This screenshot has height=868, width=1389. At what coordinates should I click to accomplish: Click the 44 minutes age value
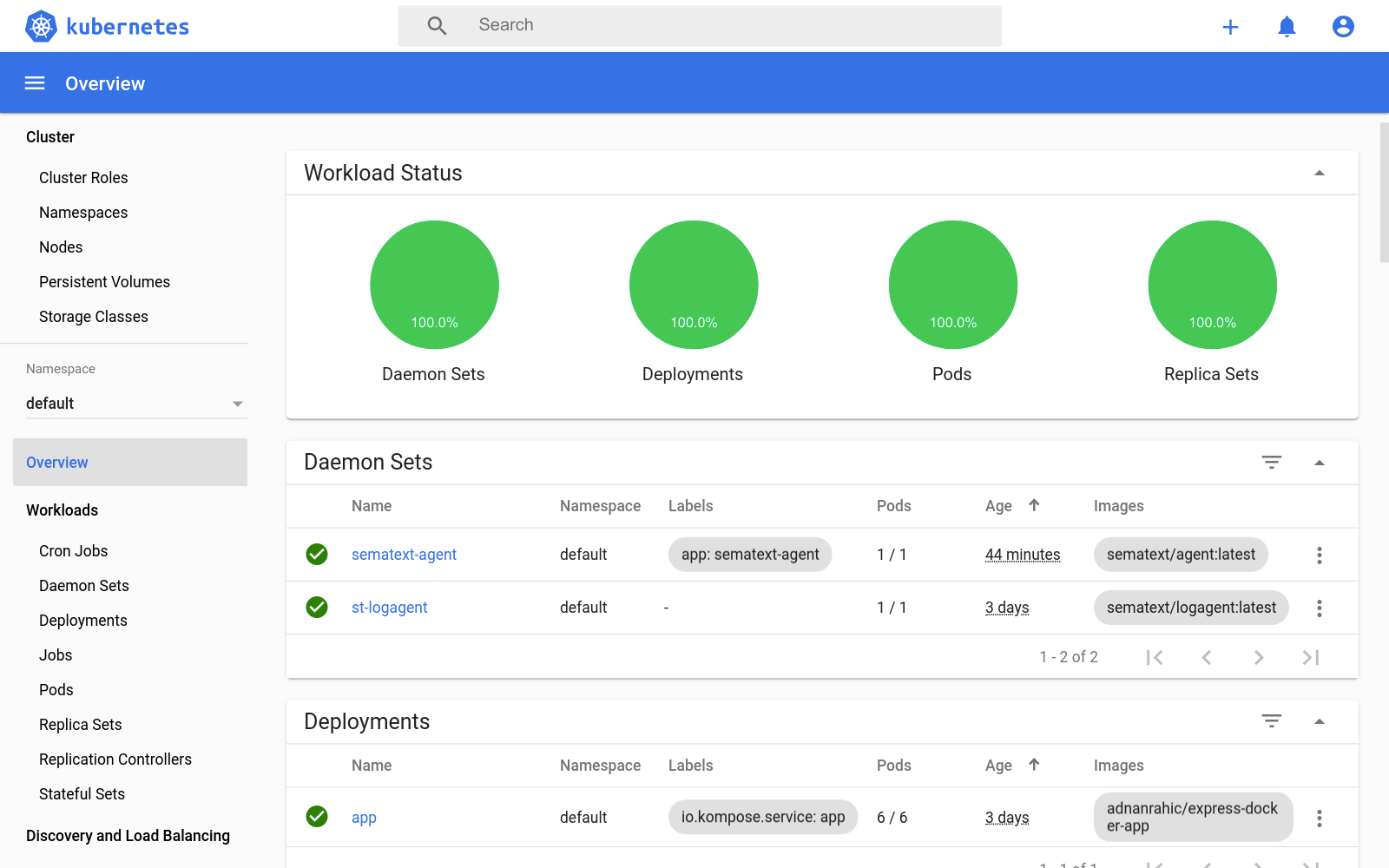[1023, 555]
